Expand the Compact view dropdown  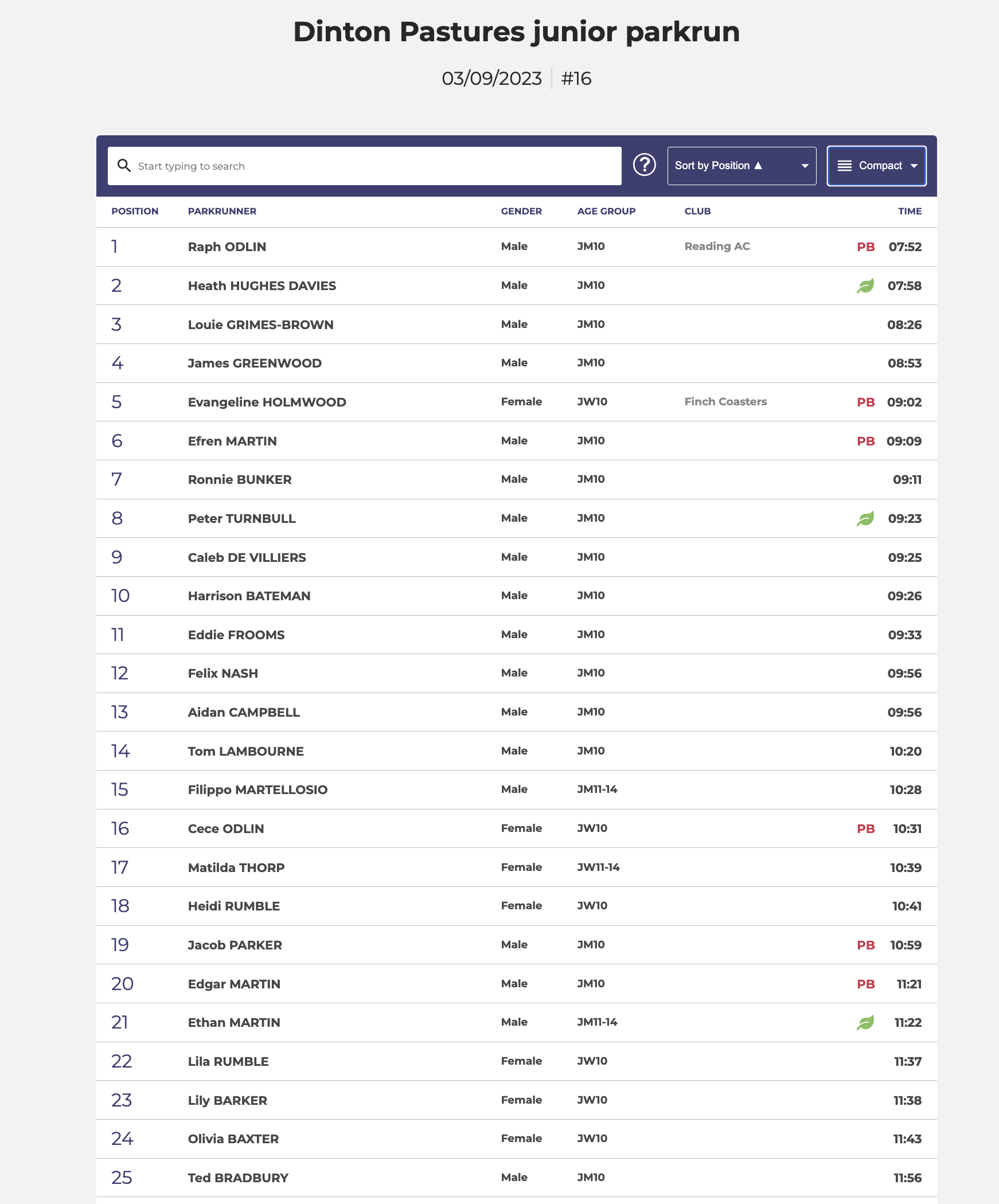876,166
